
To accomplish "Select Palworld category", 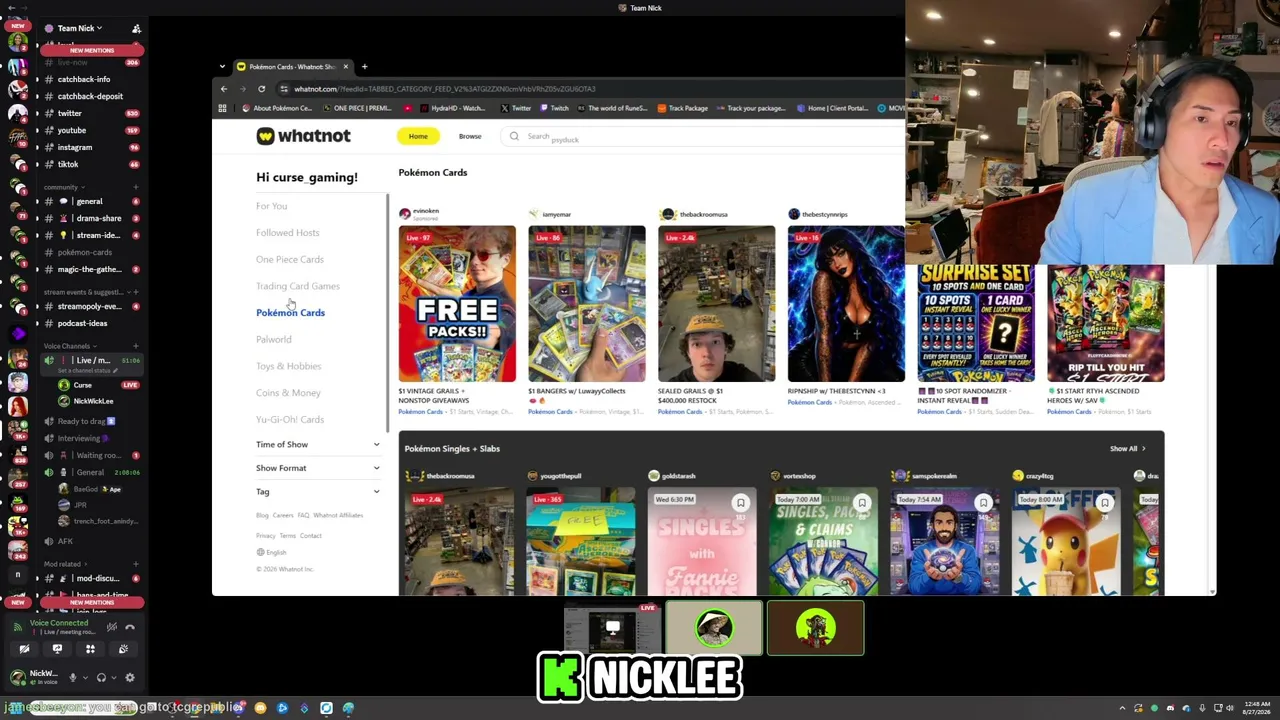I will (274, 339).
